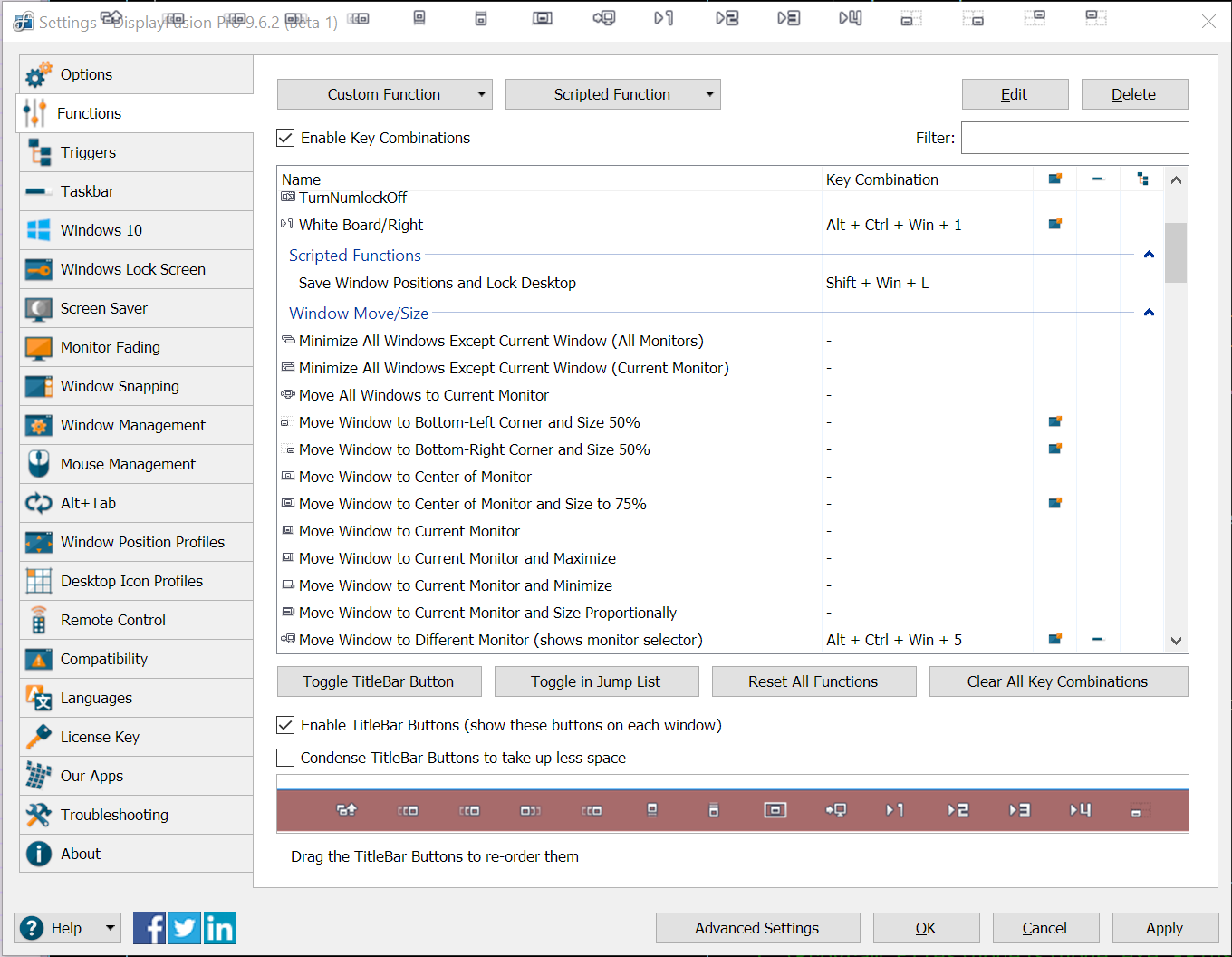Disable the Enable Key Combinations checkbox

coord(286,138)
